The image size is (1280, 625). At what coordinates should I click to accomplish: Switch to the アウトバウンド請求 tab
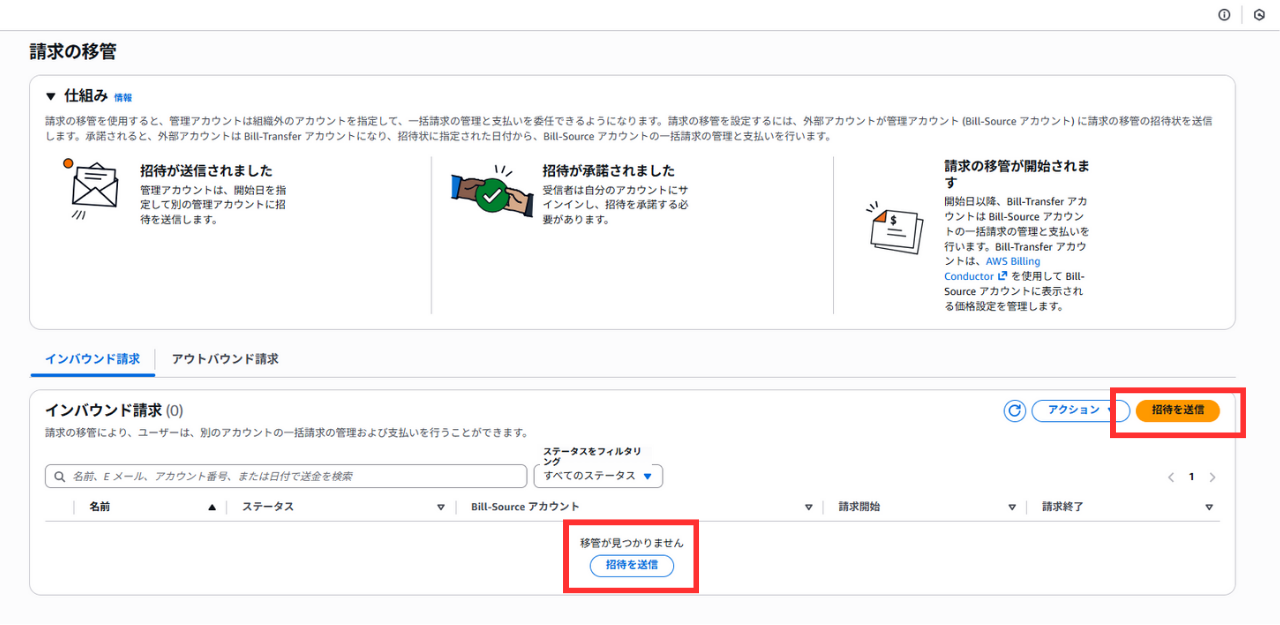coord(225,358)
